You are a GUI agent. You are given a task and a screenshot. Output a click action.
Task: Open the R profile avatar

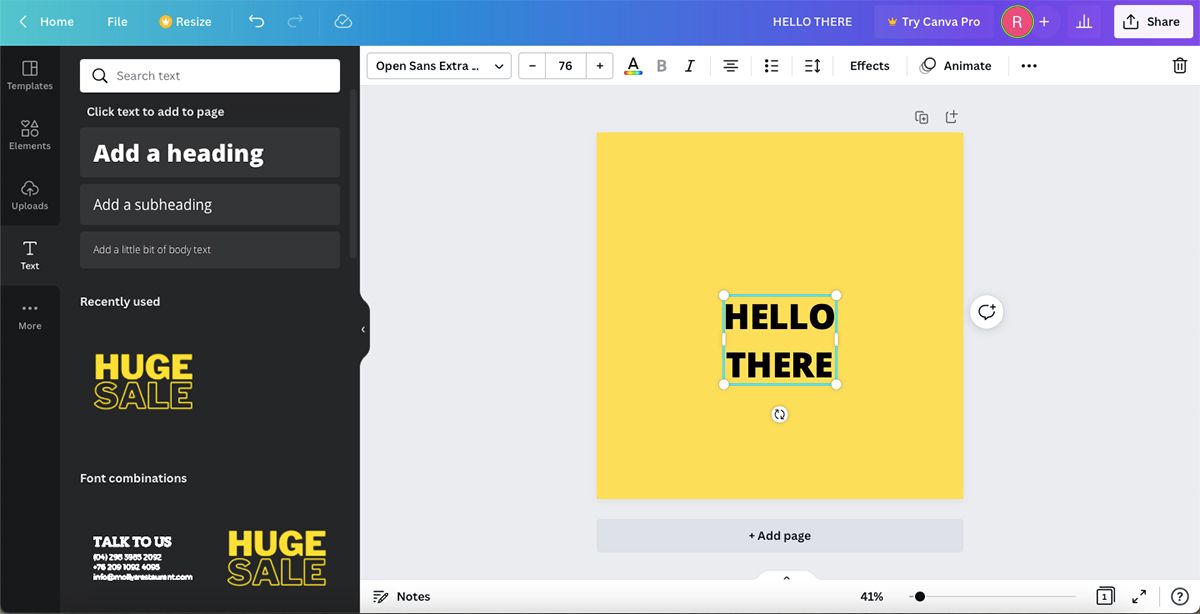coord(1017,21)
